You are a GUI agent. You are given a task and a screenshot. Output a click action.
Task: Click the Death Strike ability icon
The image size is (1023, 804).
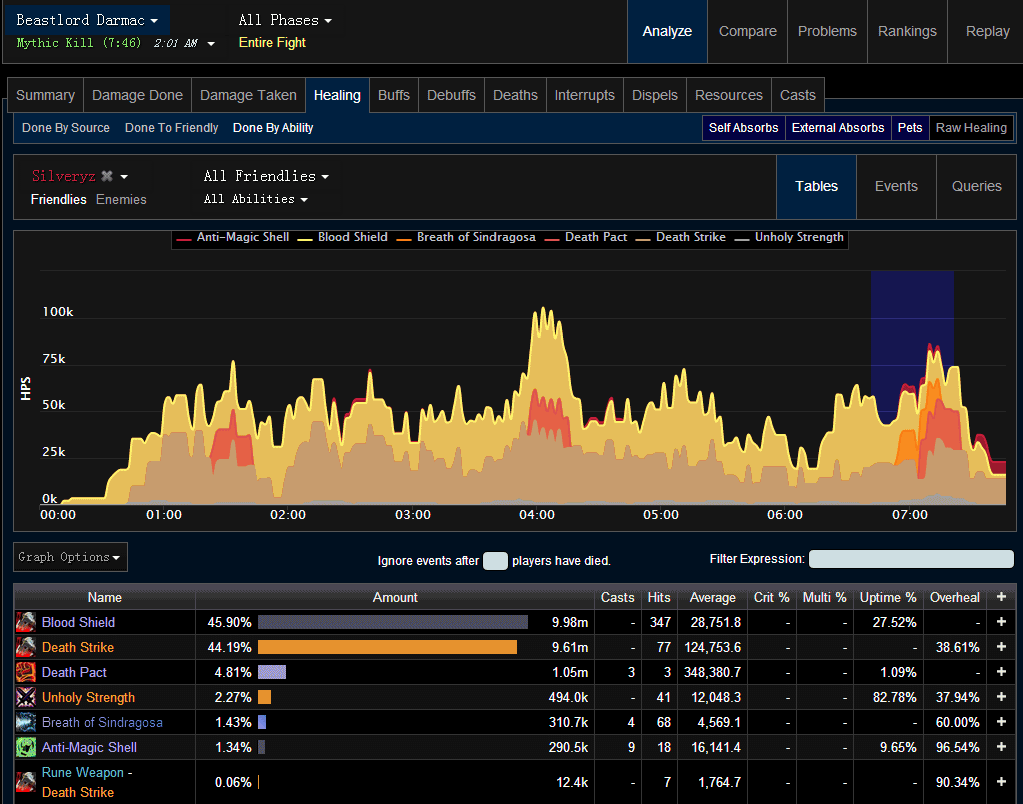click(x=26, y=647)
